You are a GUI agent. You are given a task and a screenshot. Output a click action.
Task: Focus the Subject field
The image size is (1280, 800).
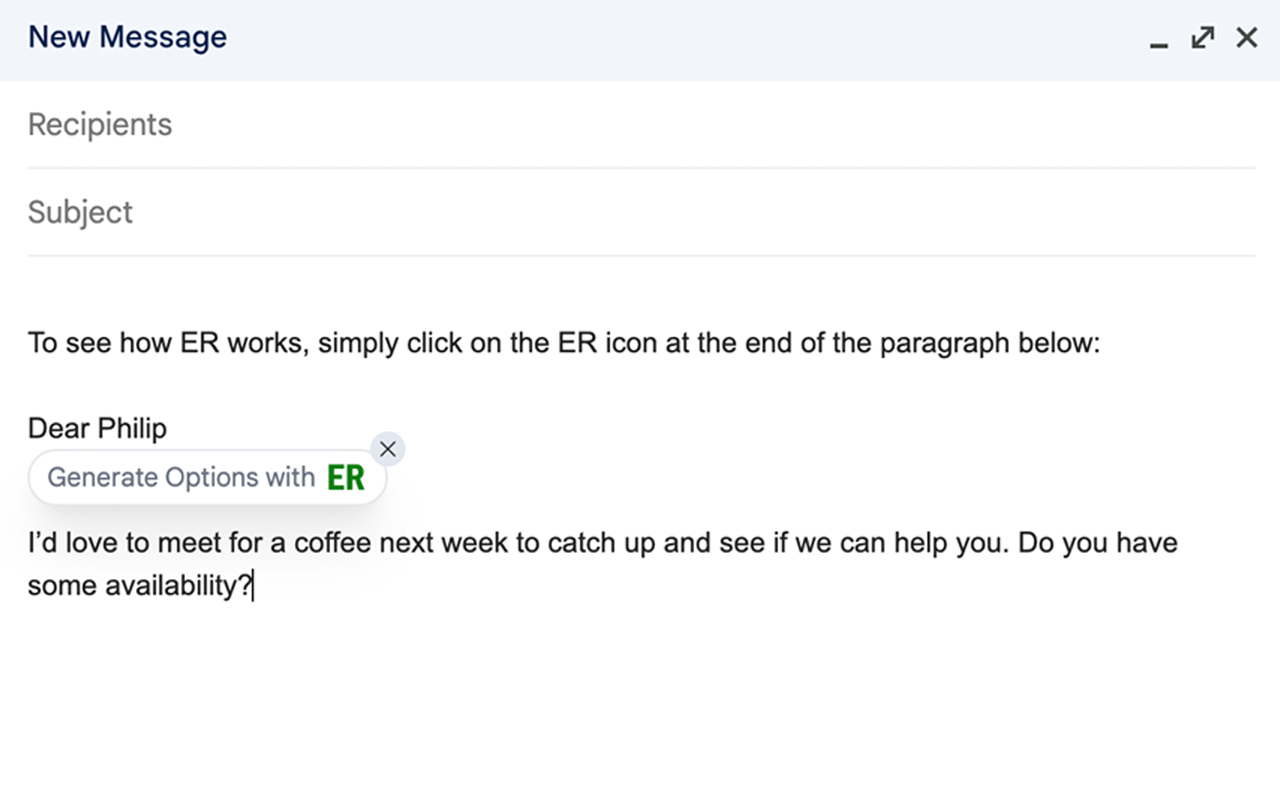(x=641, y=212)
